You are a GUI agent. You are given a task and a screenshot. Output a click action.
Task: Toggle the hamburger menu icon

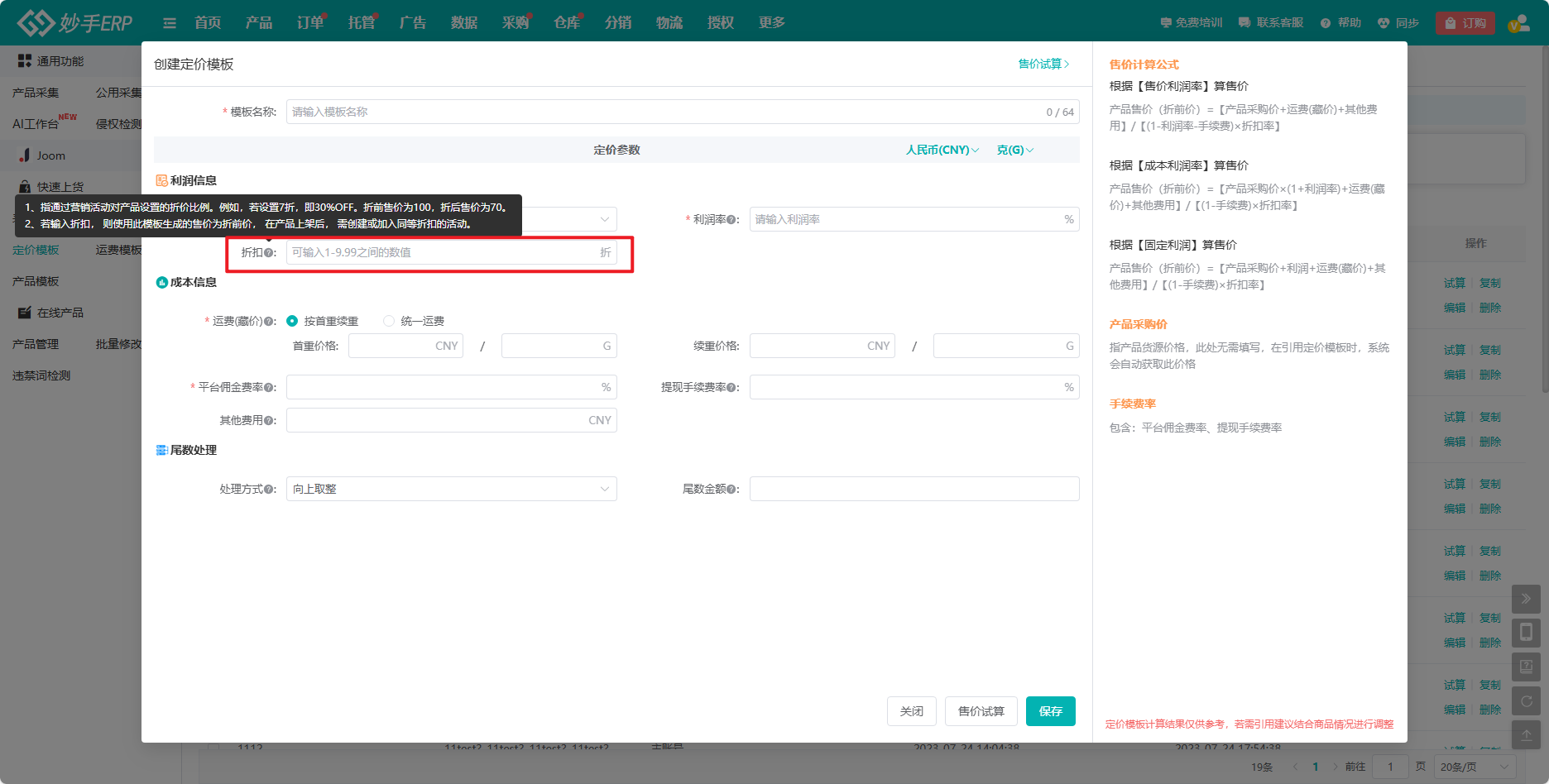(x=170, y=23)
